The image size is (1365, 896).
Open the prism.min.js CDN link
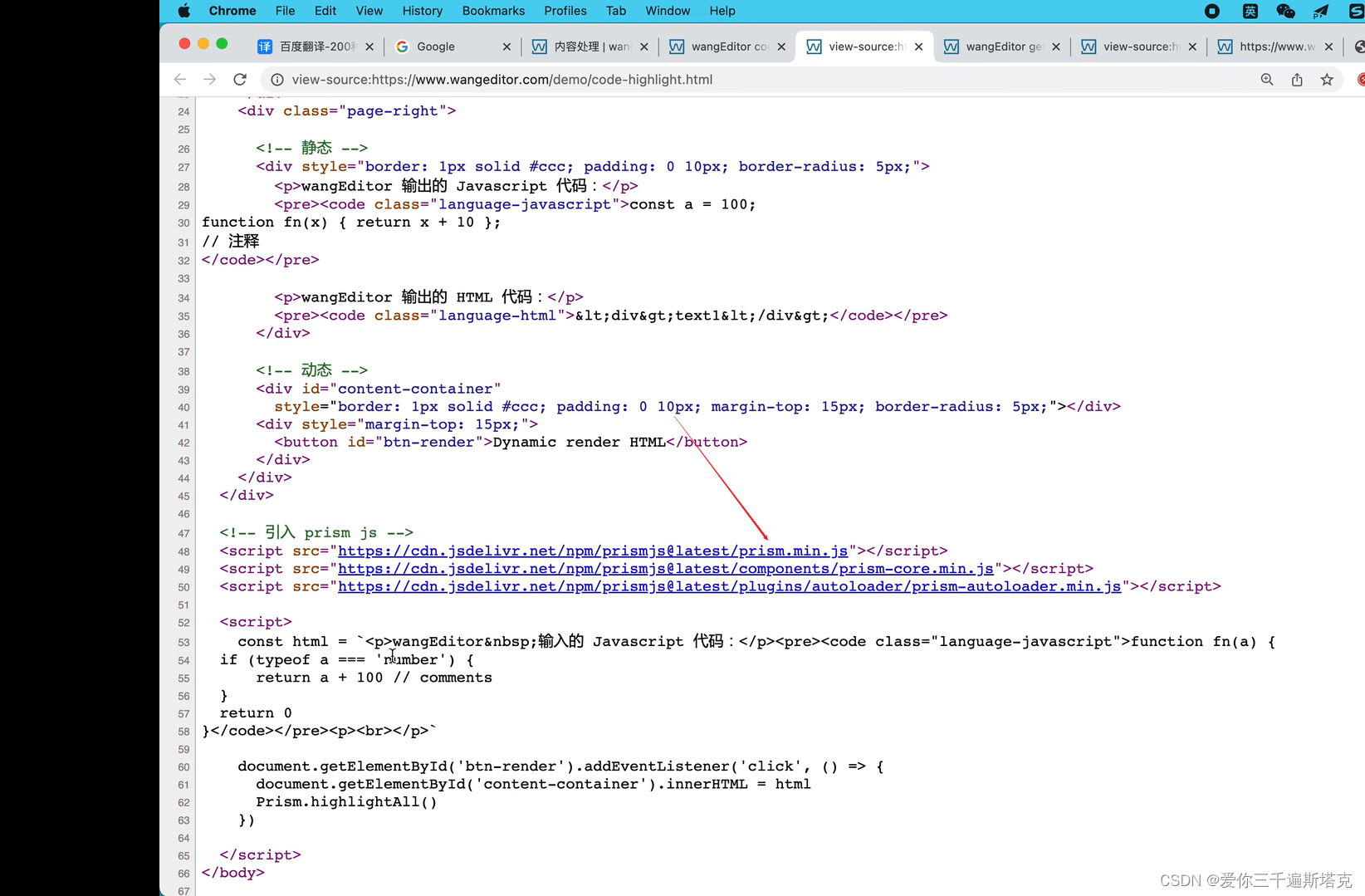tap(594, 551)
